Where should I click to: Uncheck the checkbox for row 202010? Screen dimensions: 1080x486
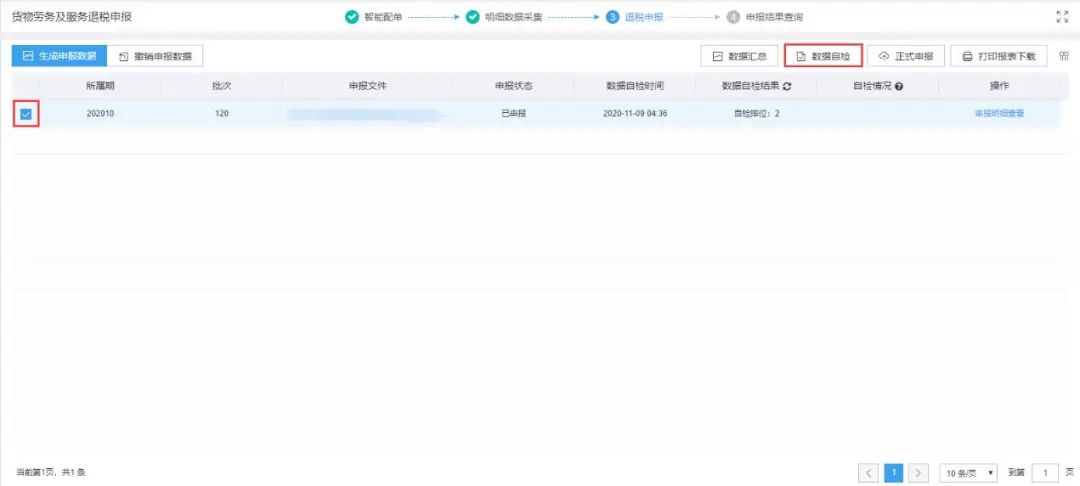(26, 114)
